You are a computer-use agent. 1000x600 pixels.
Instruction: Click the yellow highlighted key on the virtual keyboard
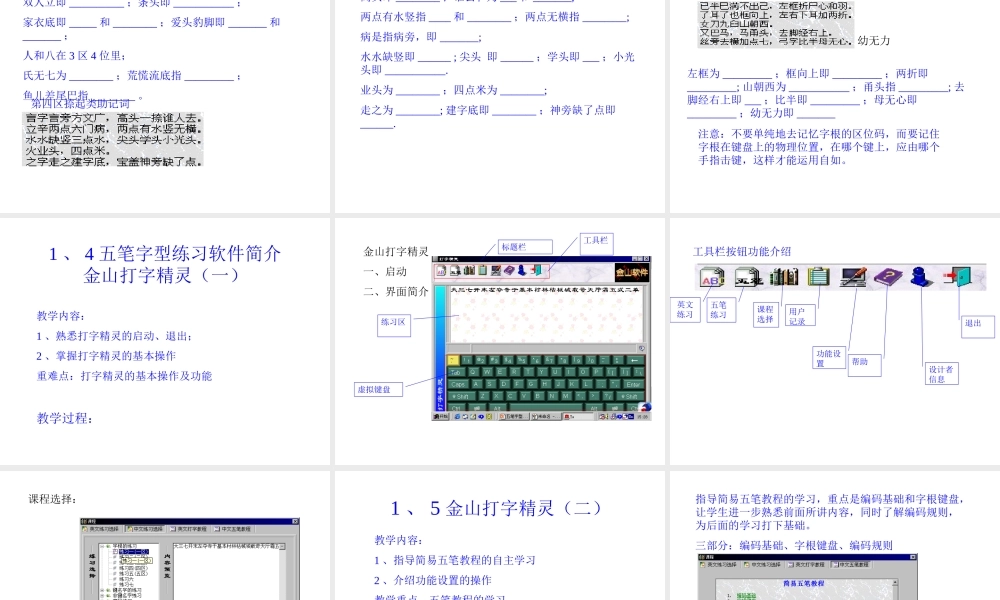click(453, 360)
